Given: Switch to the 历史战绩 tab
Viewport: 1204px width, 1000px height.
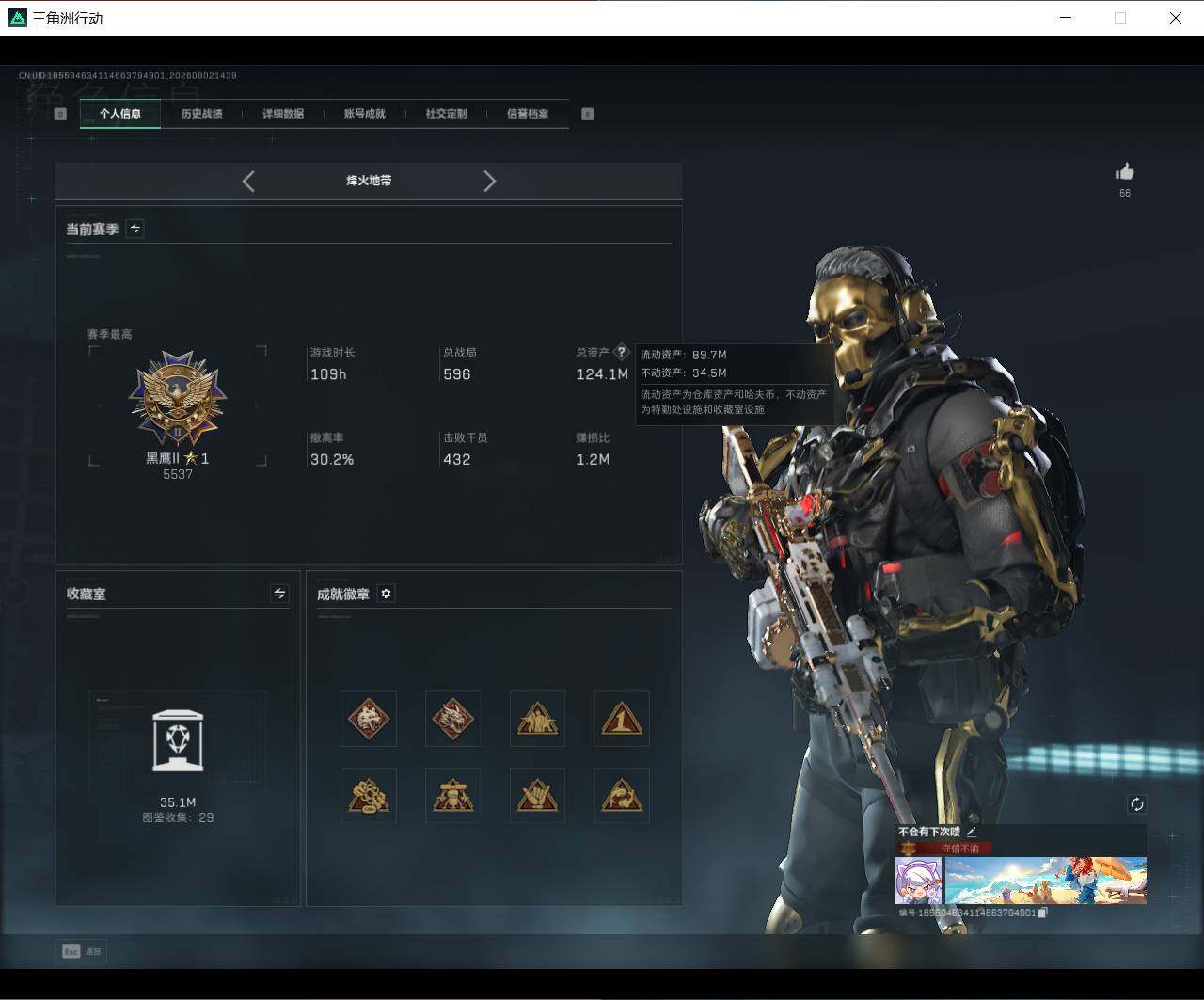Looking at the screenshot, I should click(x=201, y=114).
